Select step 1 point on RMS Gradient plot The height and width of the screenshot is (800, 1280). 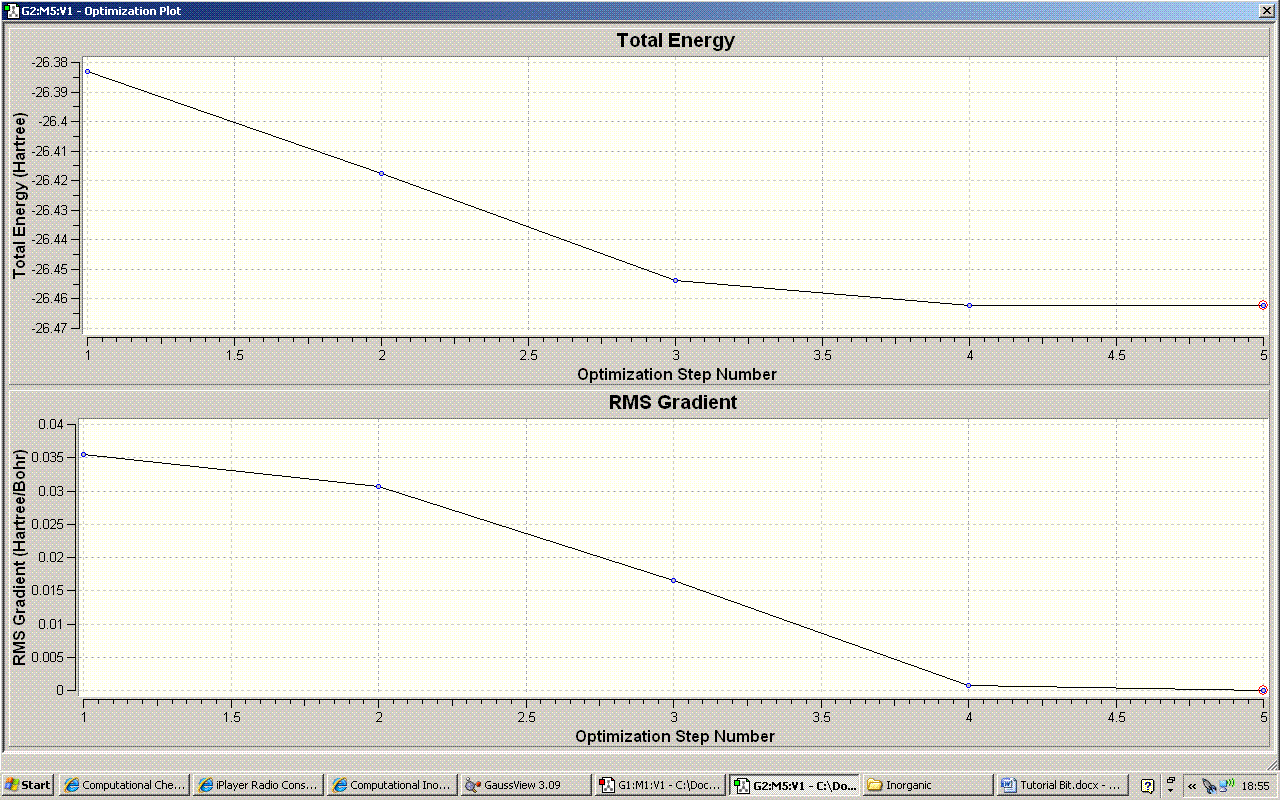coord(84,455)
